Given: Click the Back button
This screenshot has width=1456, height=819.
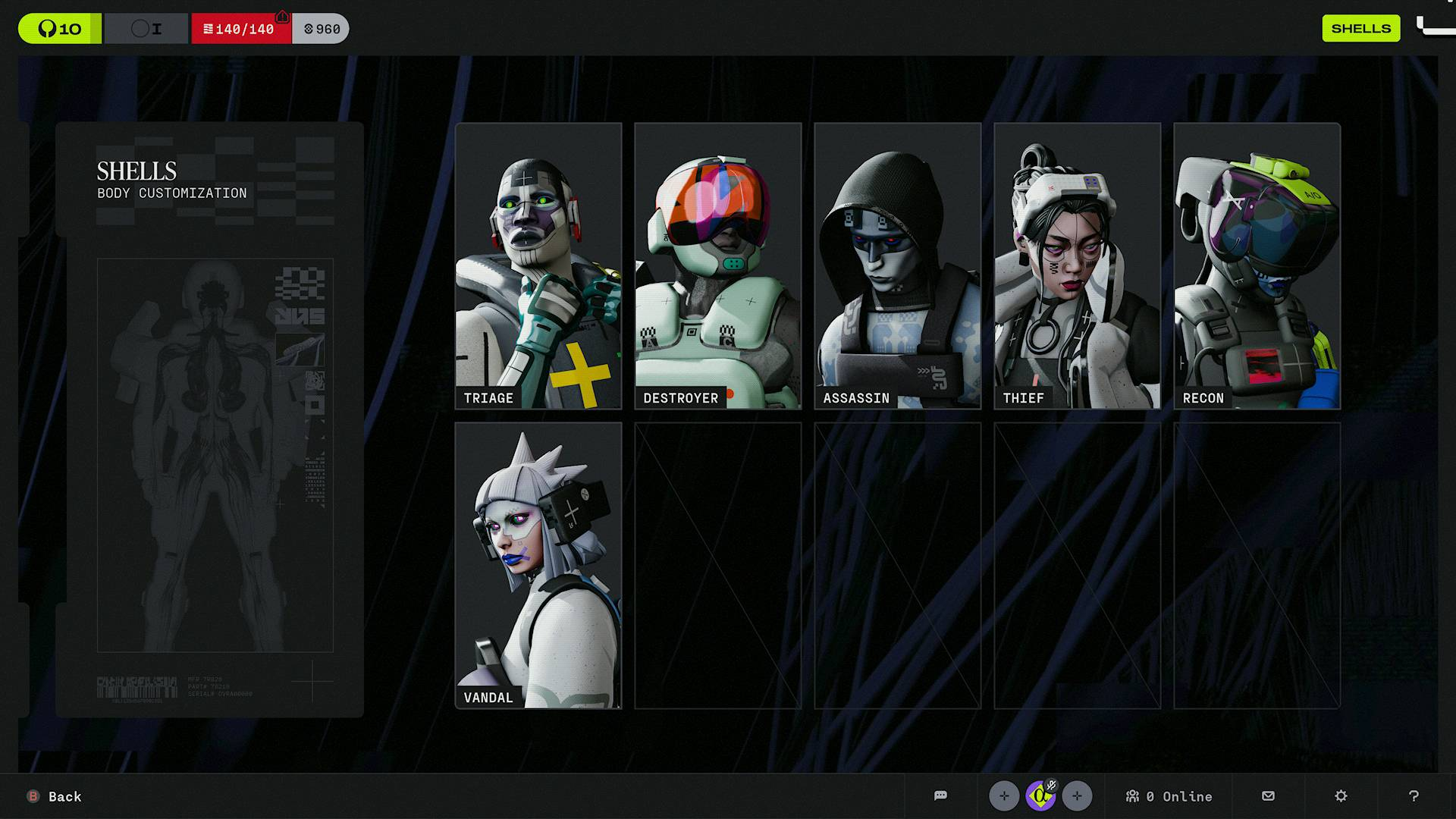Looking at the screenshot, I should [55, 796].
